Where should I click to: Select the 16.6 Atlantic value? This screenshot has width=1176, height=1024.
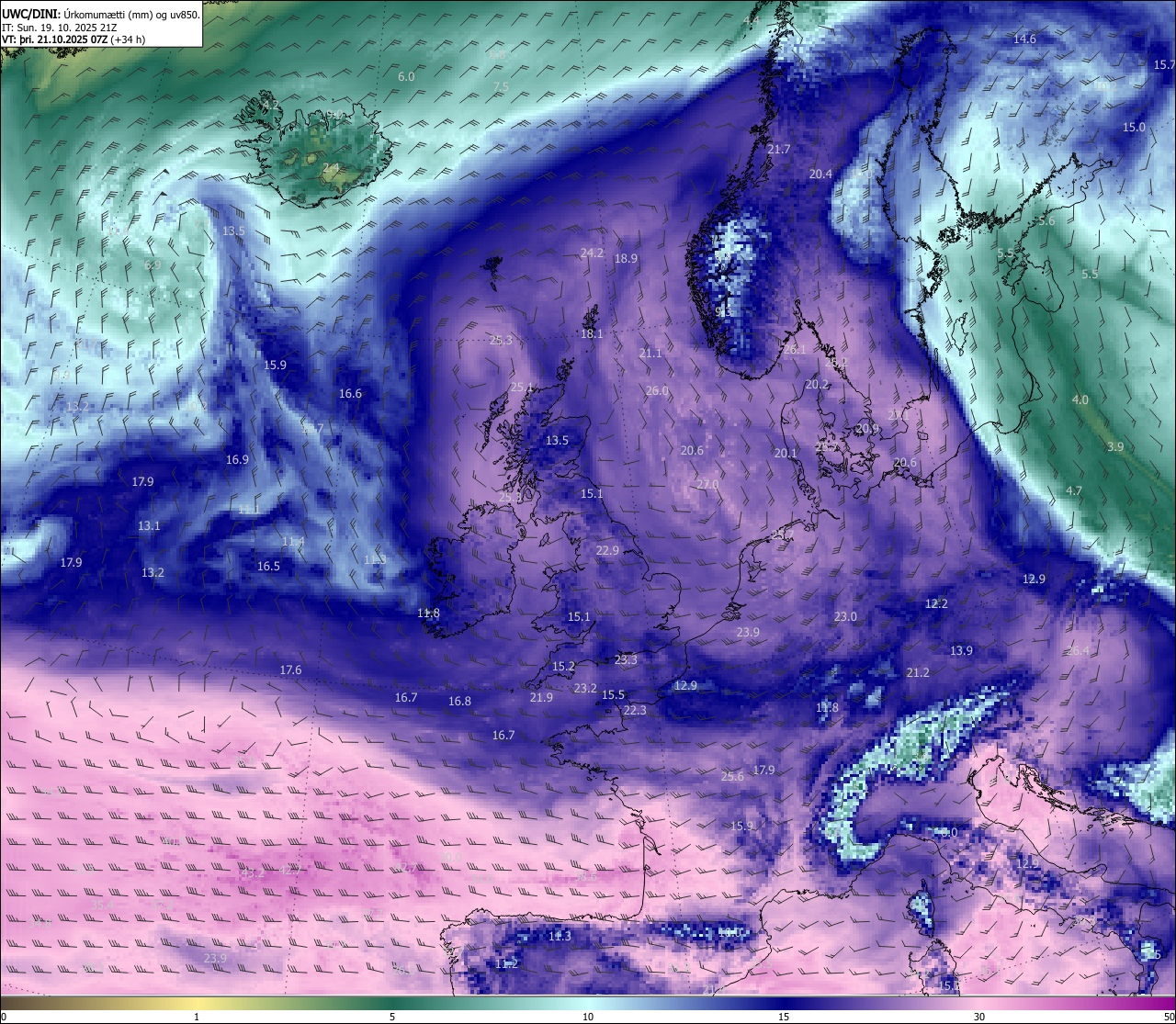pyautogui.click(x=350, y=393)
